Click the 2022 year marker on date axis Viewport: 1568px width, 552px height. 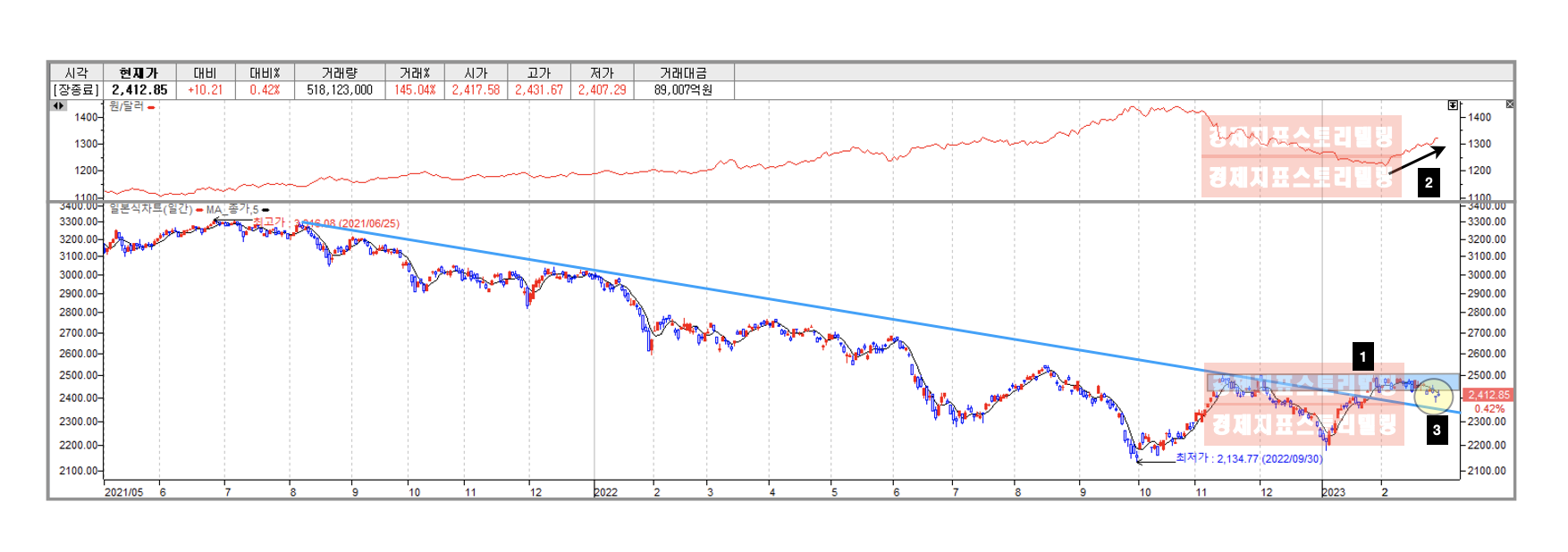(606, 492)
